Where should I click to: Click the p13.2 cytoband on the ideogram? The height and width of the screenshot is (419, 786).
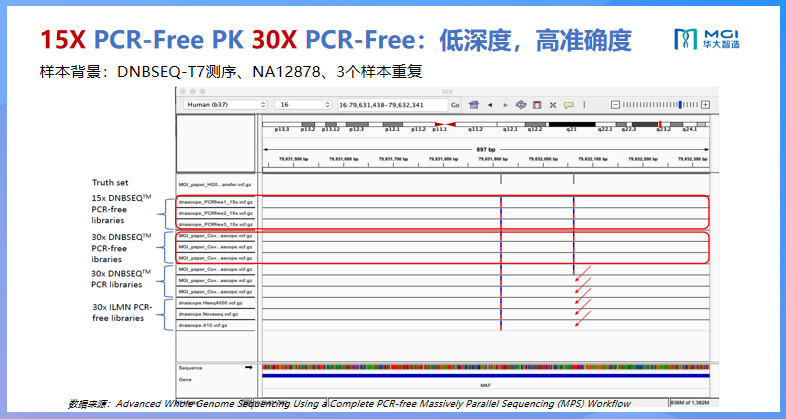[308, 124]
